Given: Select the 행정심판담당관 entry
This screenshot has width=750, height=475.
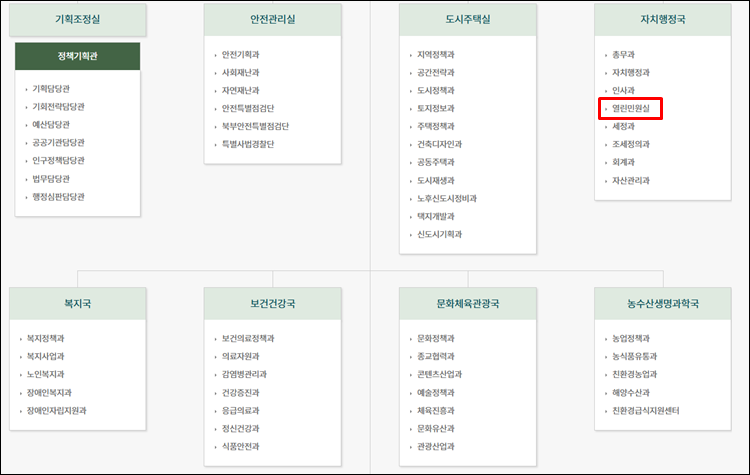Looking at the screenshot, I should click(58, 197).
